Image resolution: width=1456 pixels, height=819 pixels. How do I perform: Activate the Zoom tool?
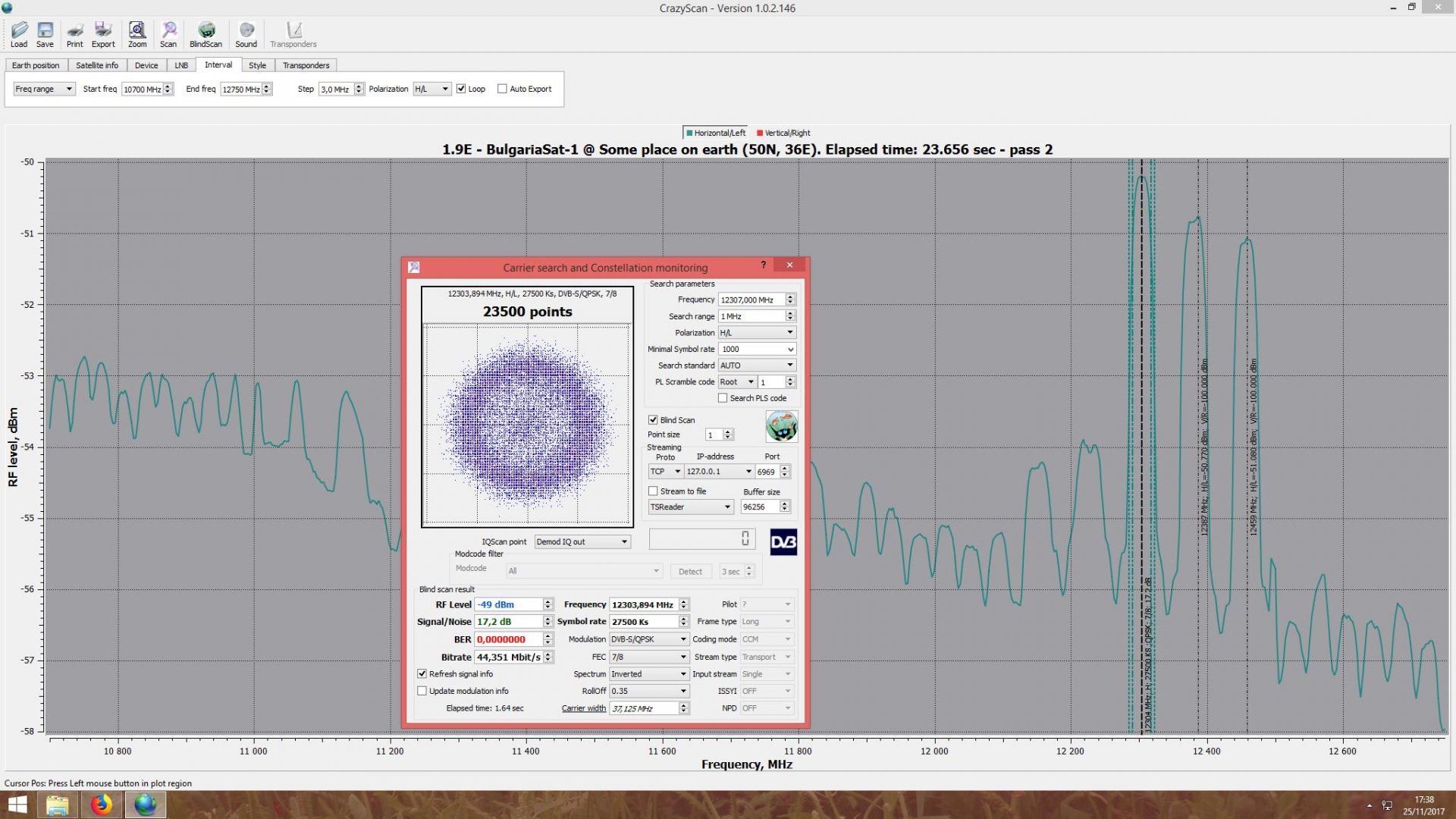[x=137, y=34]
